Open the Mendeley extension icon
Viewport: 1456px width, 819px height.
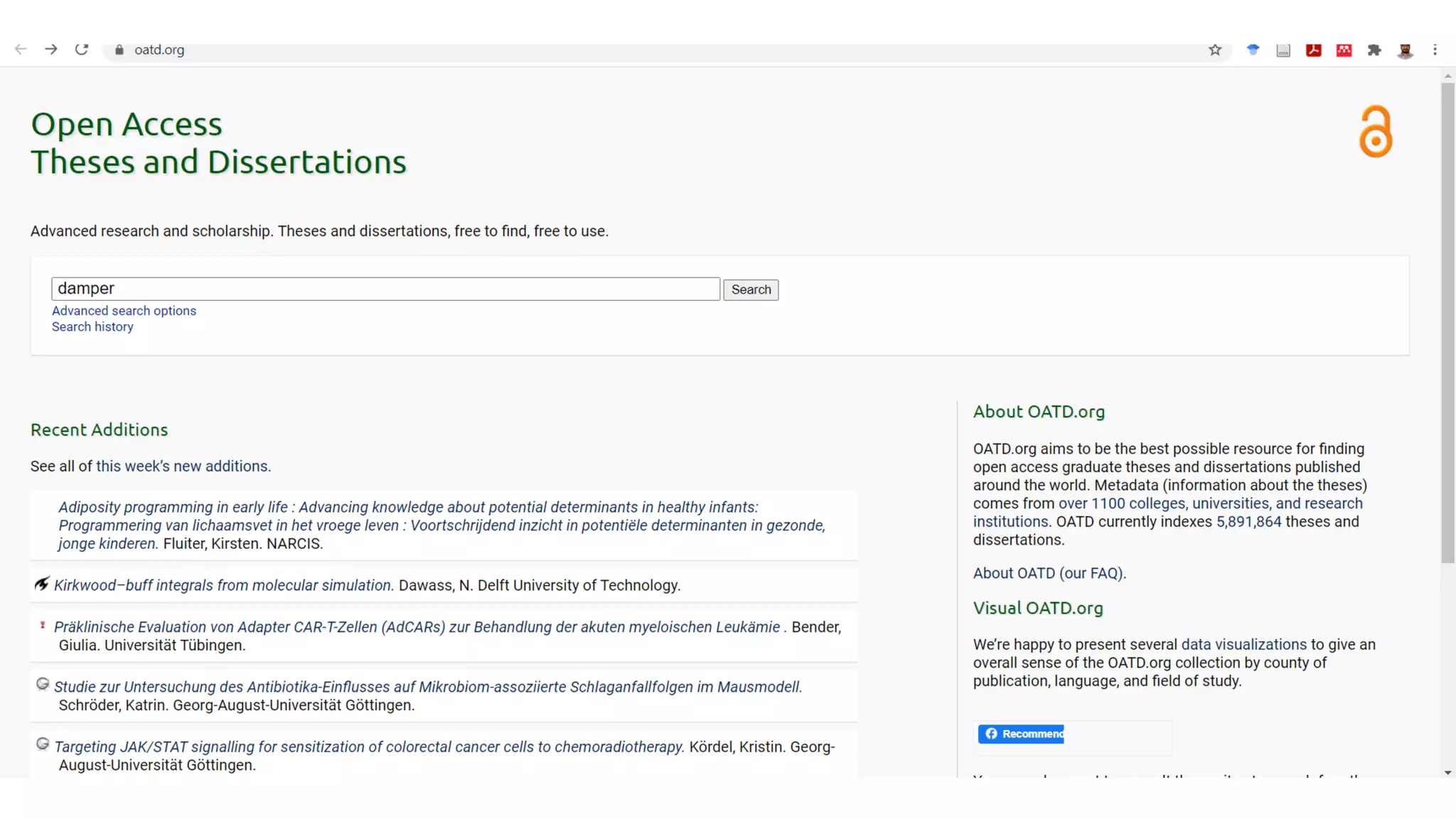1344,50
